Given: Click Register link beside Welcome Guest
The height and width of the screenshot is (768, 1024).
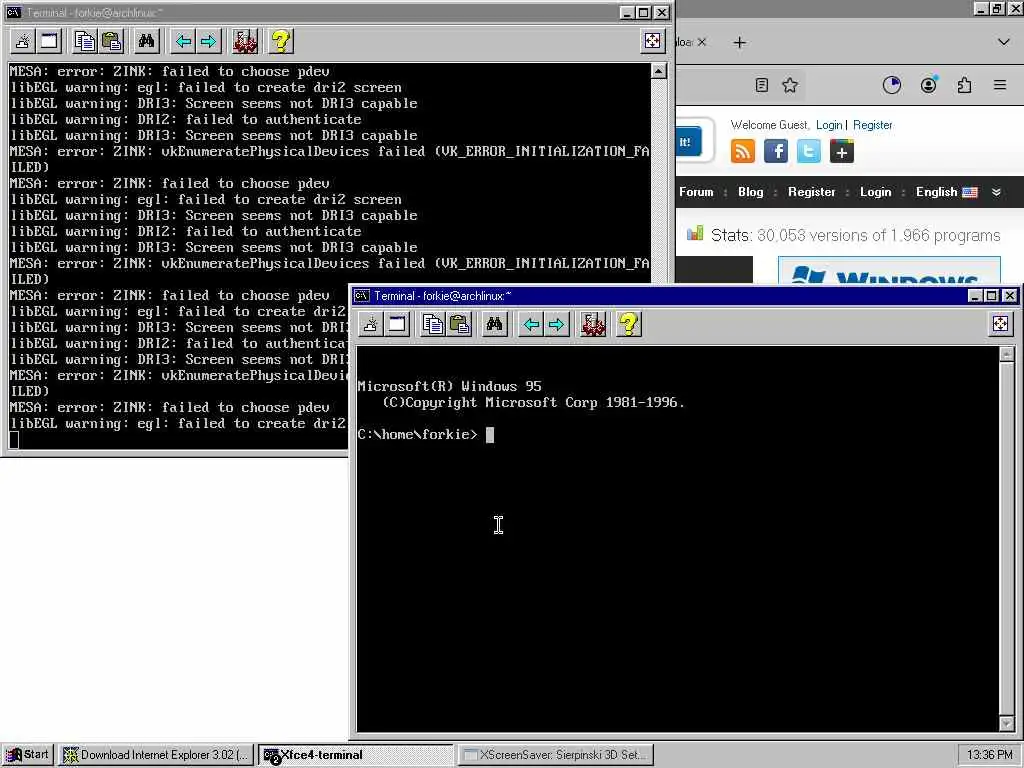Looking at the screenshot, I should 872,125.
